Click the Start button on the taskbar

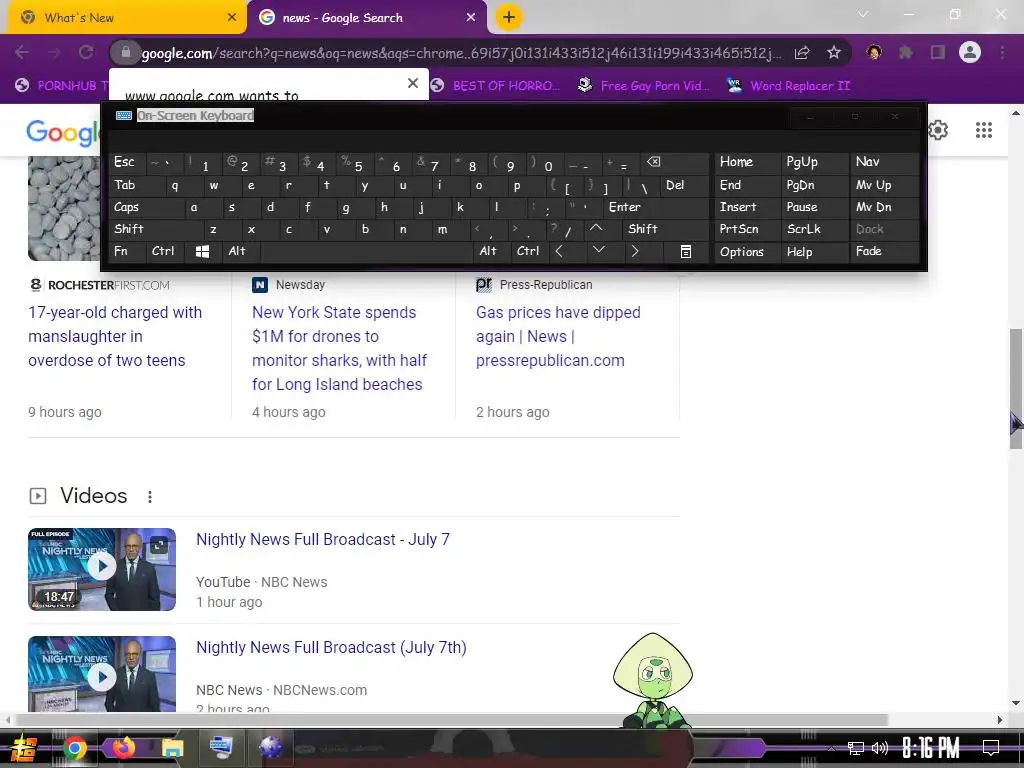[x=24, y=748]
